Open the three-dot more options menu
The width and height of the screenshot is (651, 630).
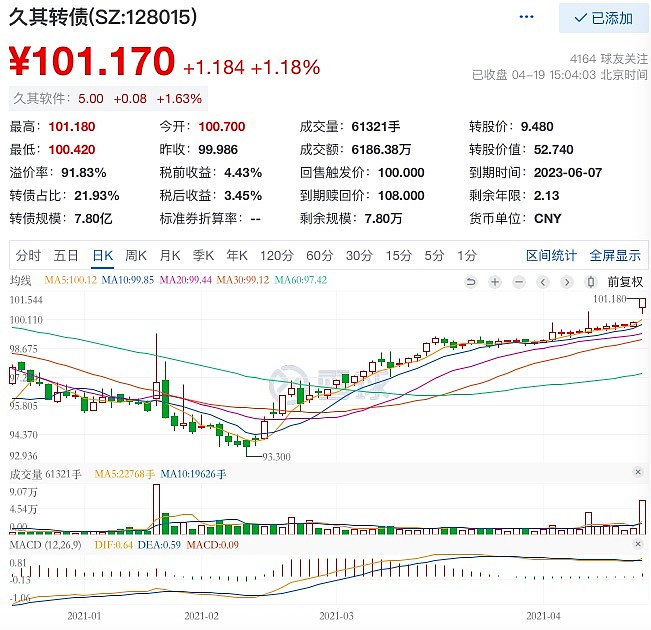pos(526,17)
